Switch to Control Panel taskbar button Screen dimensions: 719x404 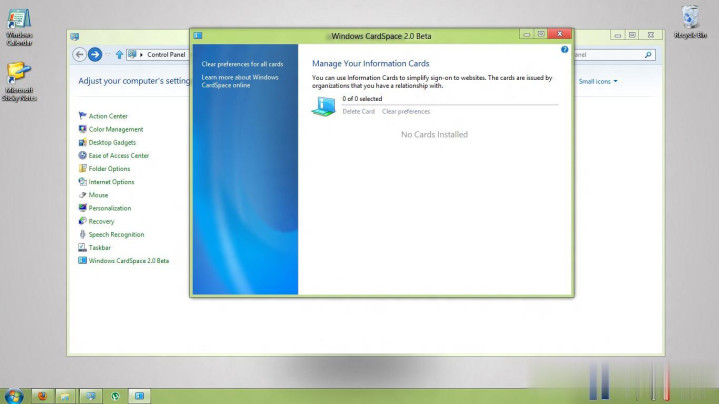pos(91,396)
